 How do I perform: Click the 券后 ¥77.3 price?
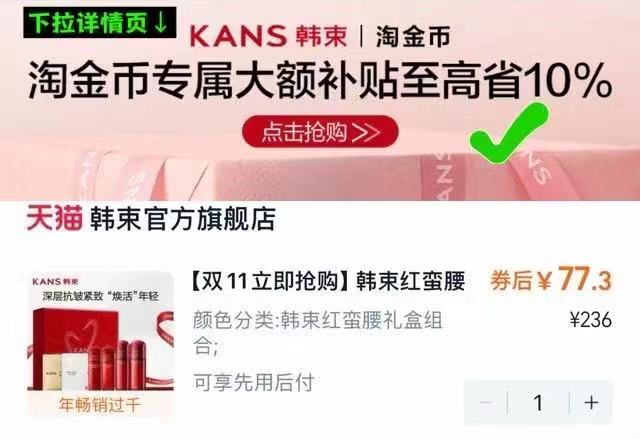(551, 279)
